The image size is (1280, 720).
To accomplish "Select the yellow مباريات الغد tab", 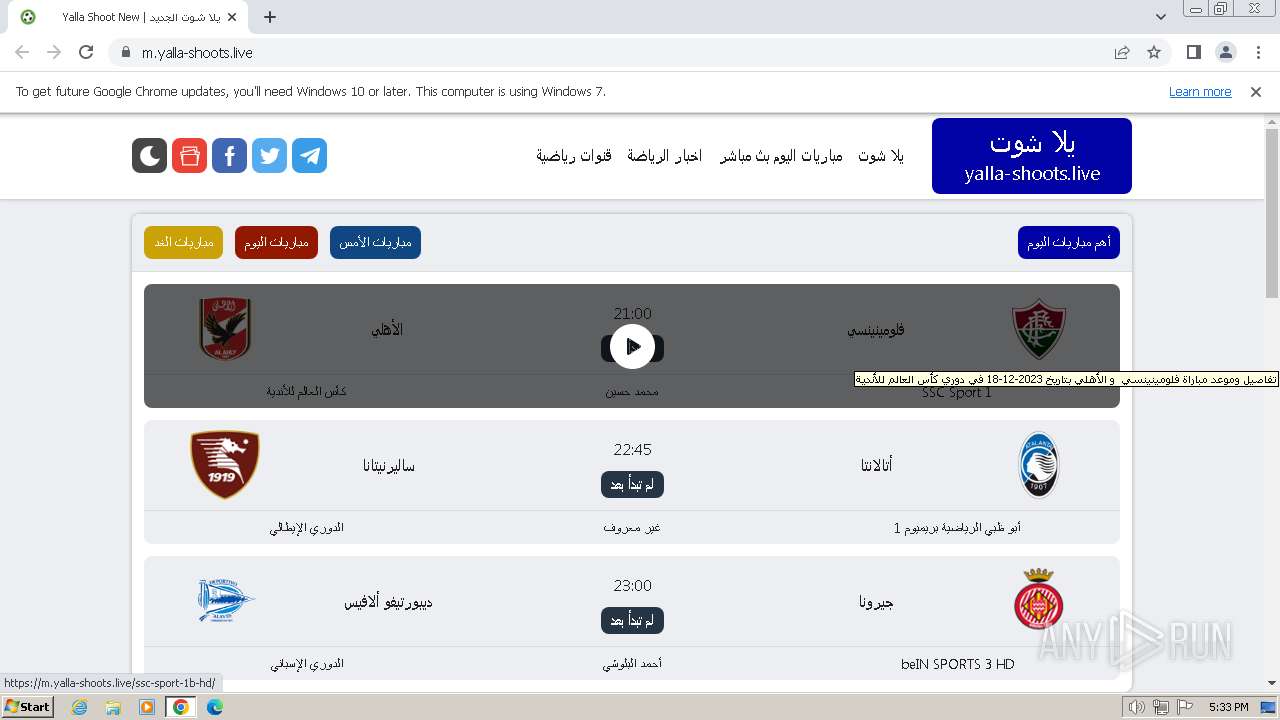I will [x=183, y=242].
